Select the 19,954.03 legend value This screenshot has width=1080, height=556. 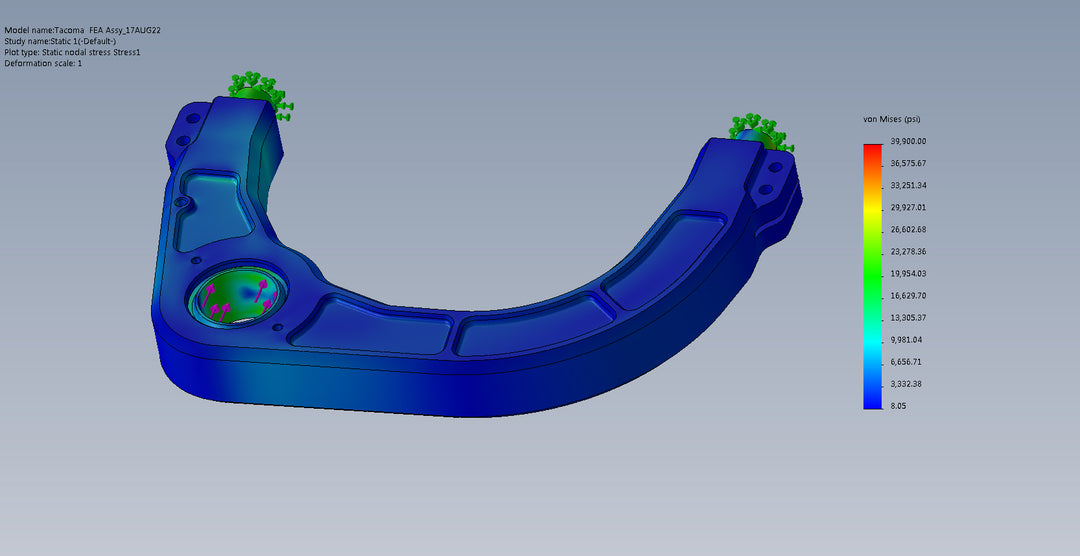click(x=906, y=273)
